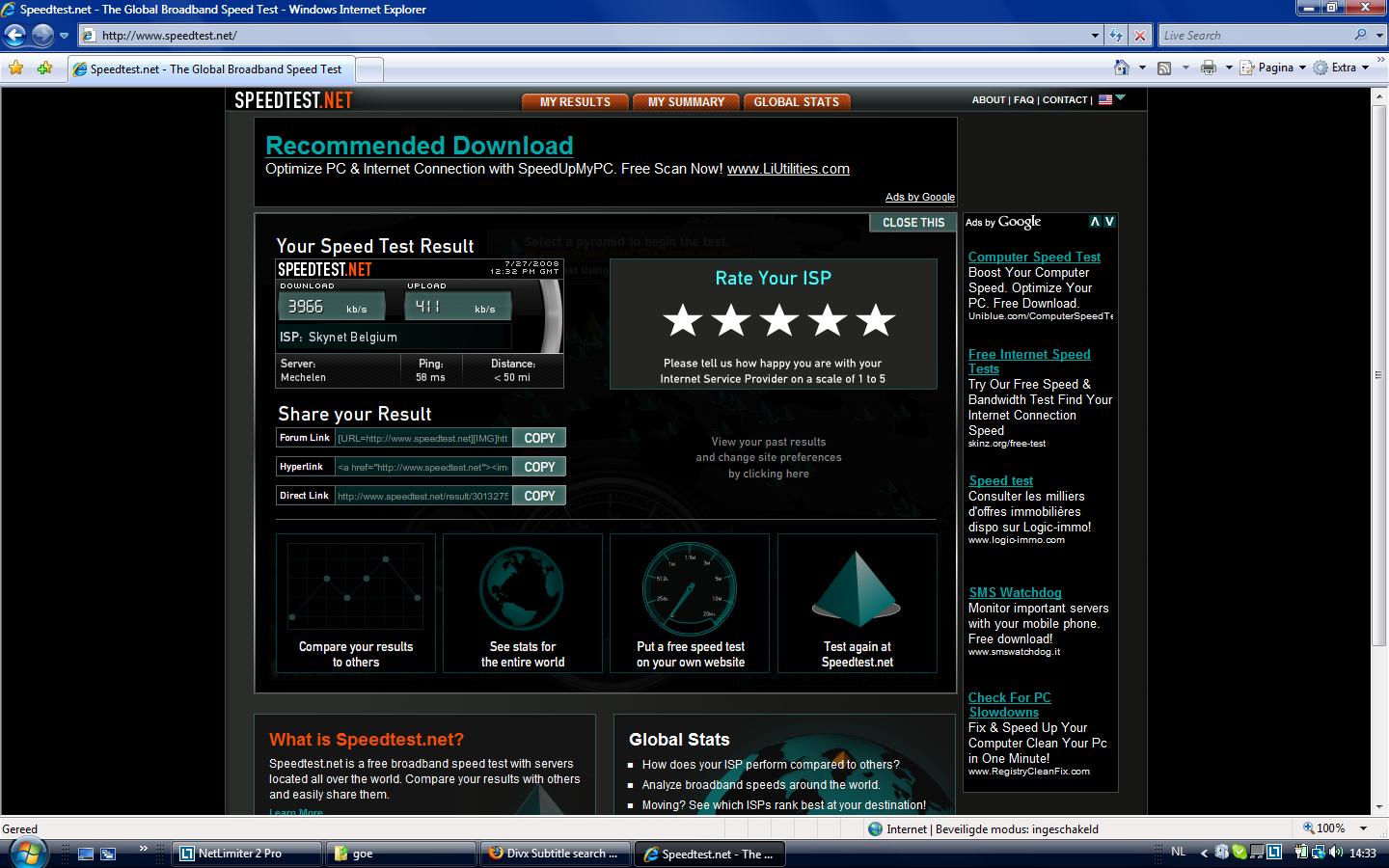1389x868 pixels.
Task: Open a new blank browser tab
Action: (x=369, y=69)
